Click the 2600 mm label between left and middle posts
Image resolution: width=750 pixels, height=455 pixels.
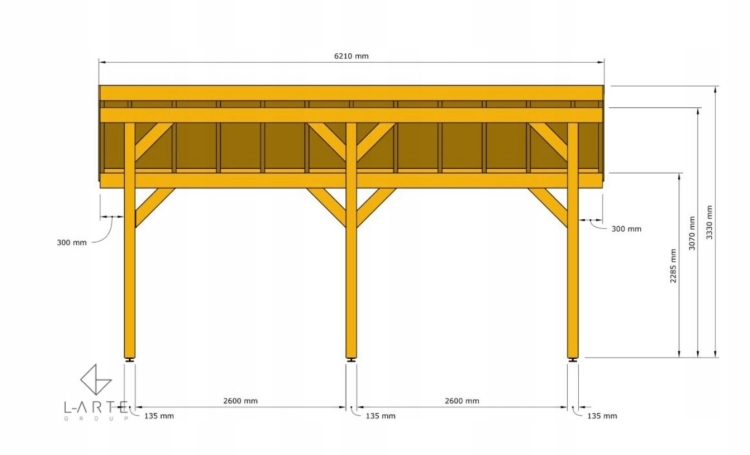pyautogui.click(x=240, y=400)
